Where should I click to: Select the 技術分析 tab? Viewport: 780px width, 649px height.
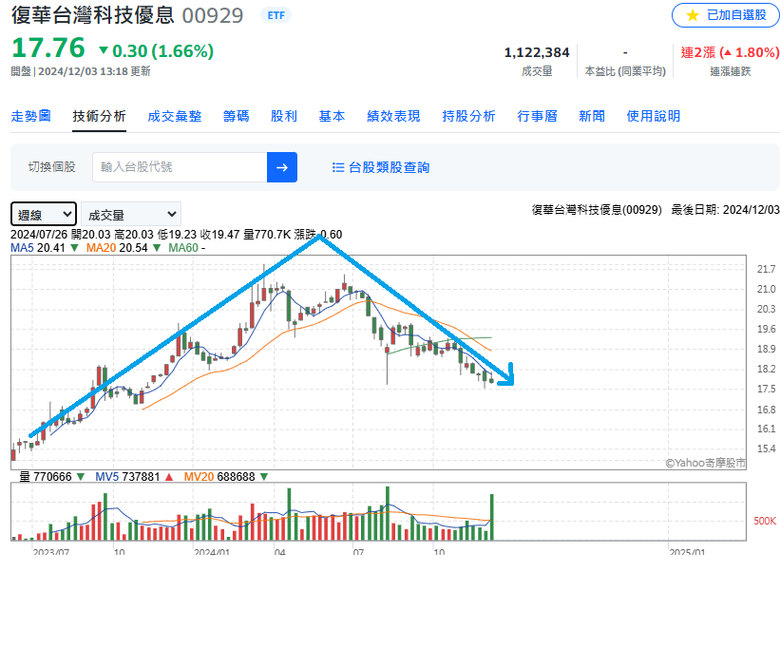(x=99, y=116)
